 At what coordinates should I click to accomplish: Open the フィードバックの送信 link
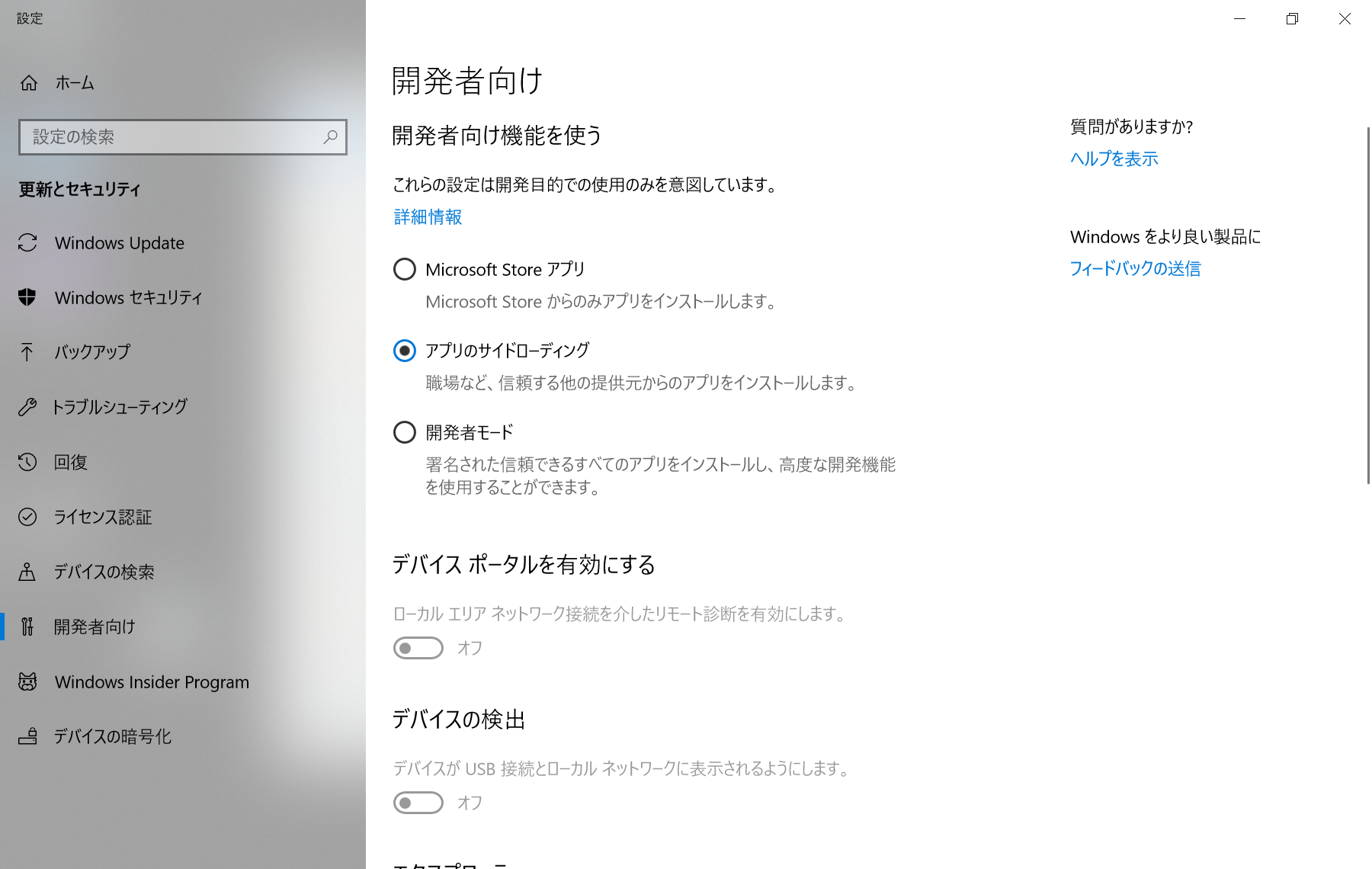tap(1135, 268)
